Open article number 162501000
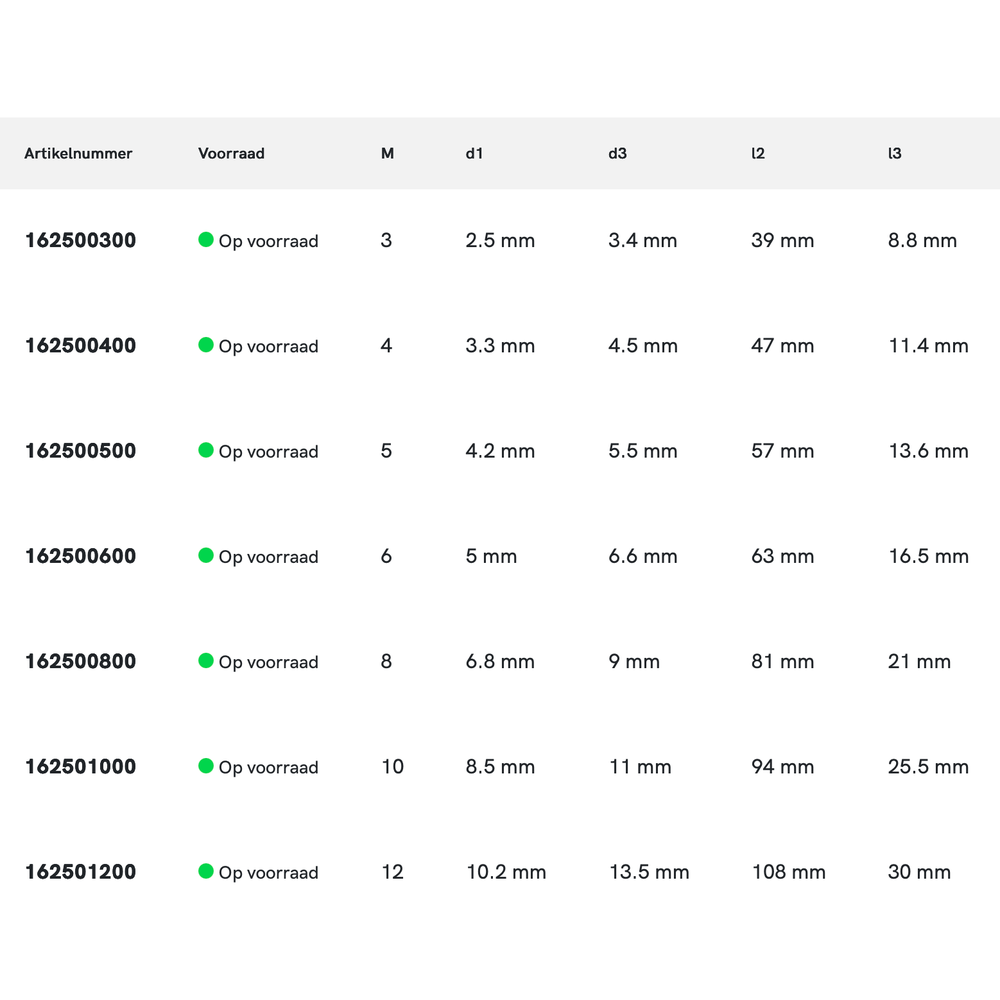Image resolution: width=1000 pixels, height=1000 pixels. pyautogui.click(x=80, y=767)
